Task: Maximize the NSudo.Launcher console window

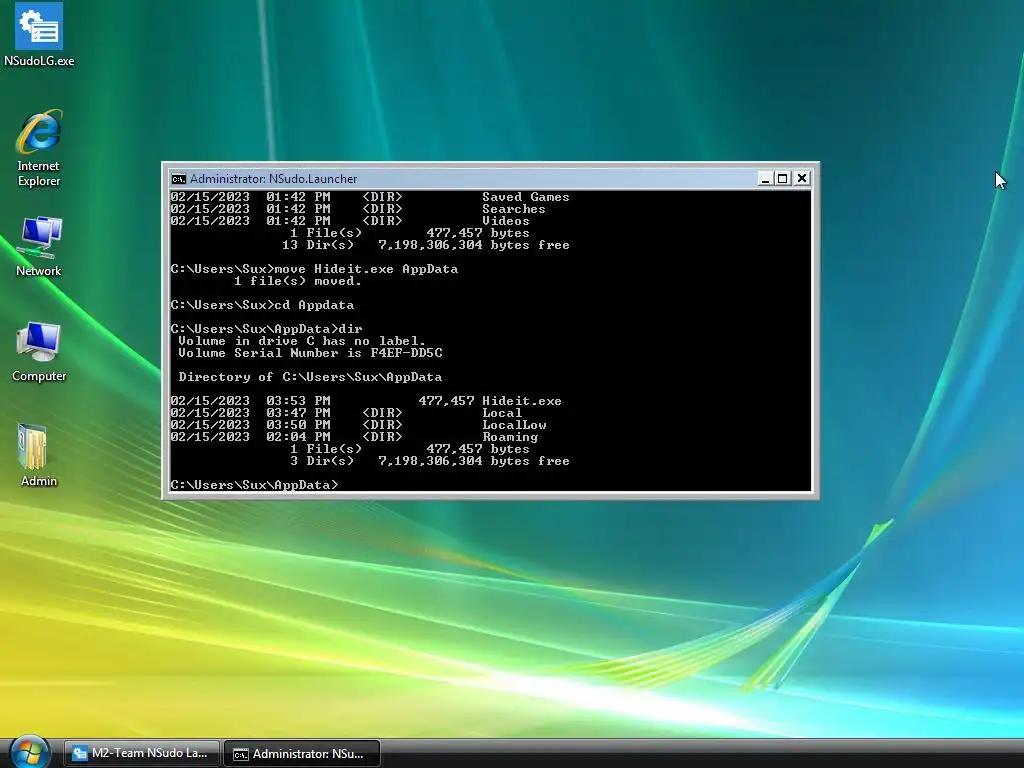Action: point(782,178)
